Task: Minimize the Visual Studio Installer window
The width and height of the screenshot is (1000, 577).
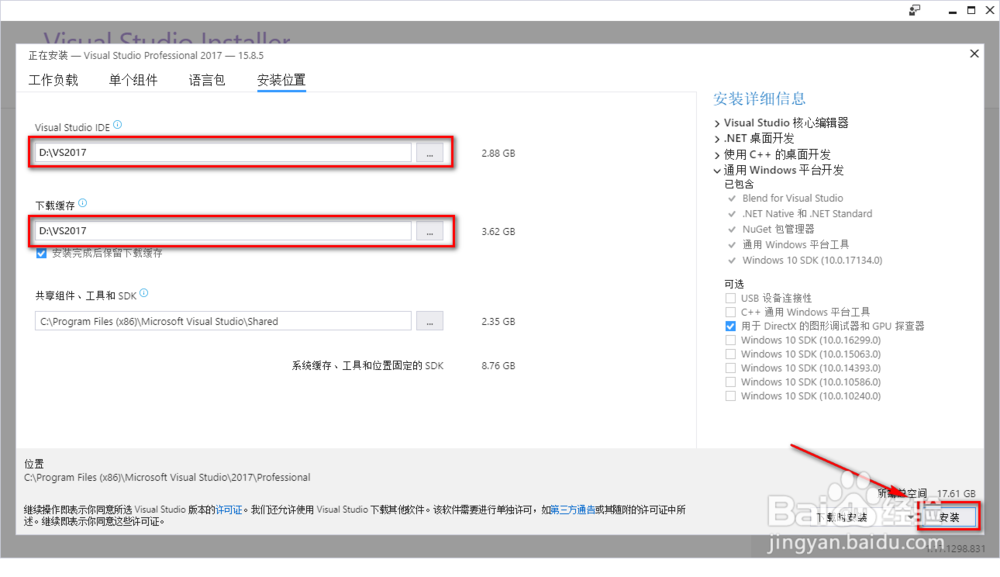Action: tap(952, 11)
